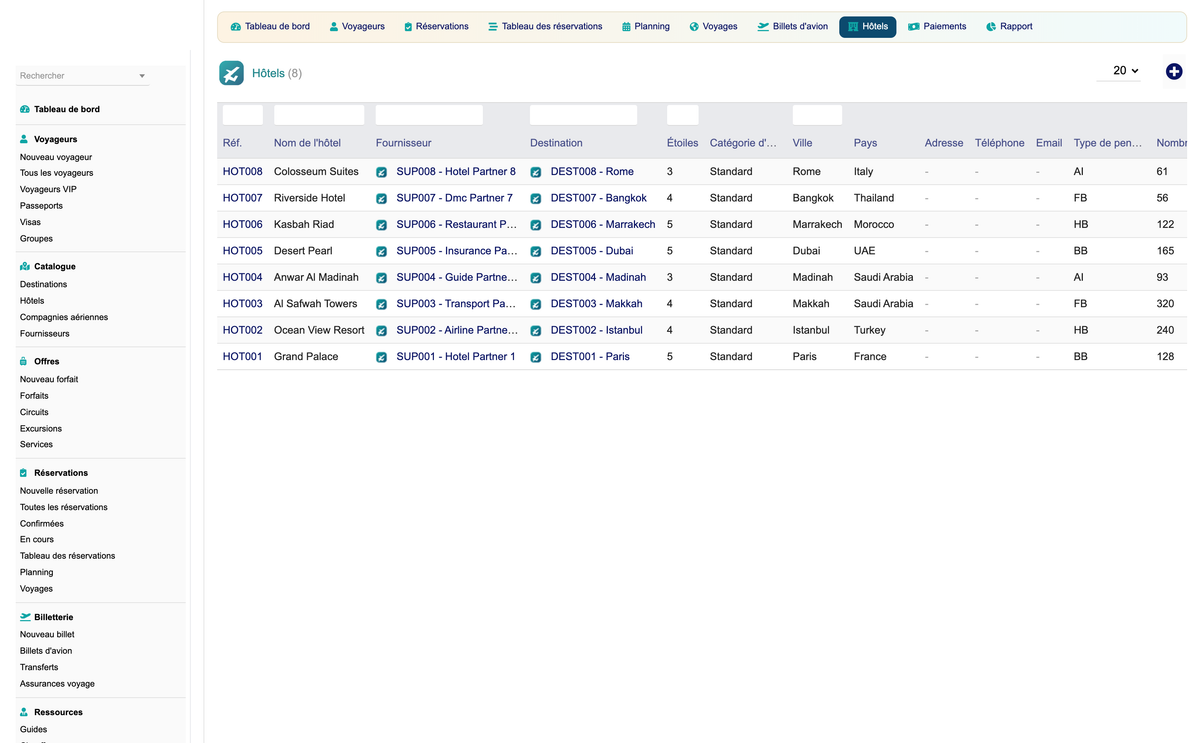This screenshot has height=743, width=1200.
Task: Open the Paiements top tab
Action: point(937,27)
